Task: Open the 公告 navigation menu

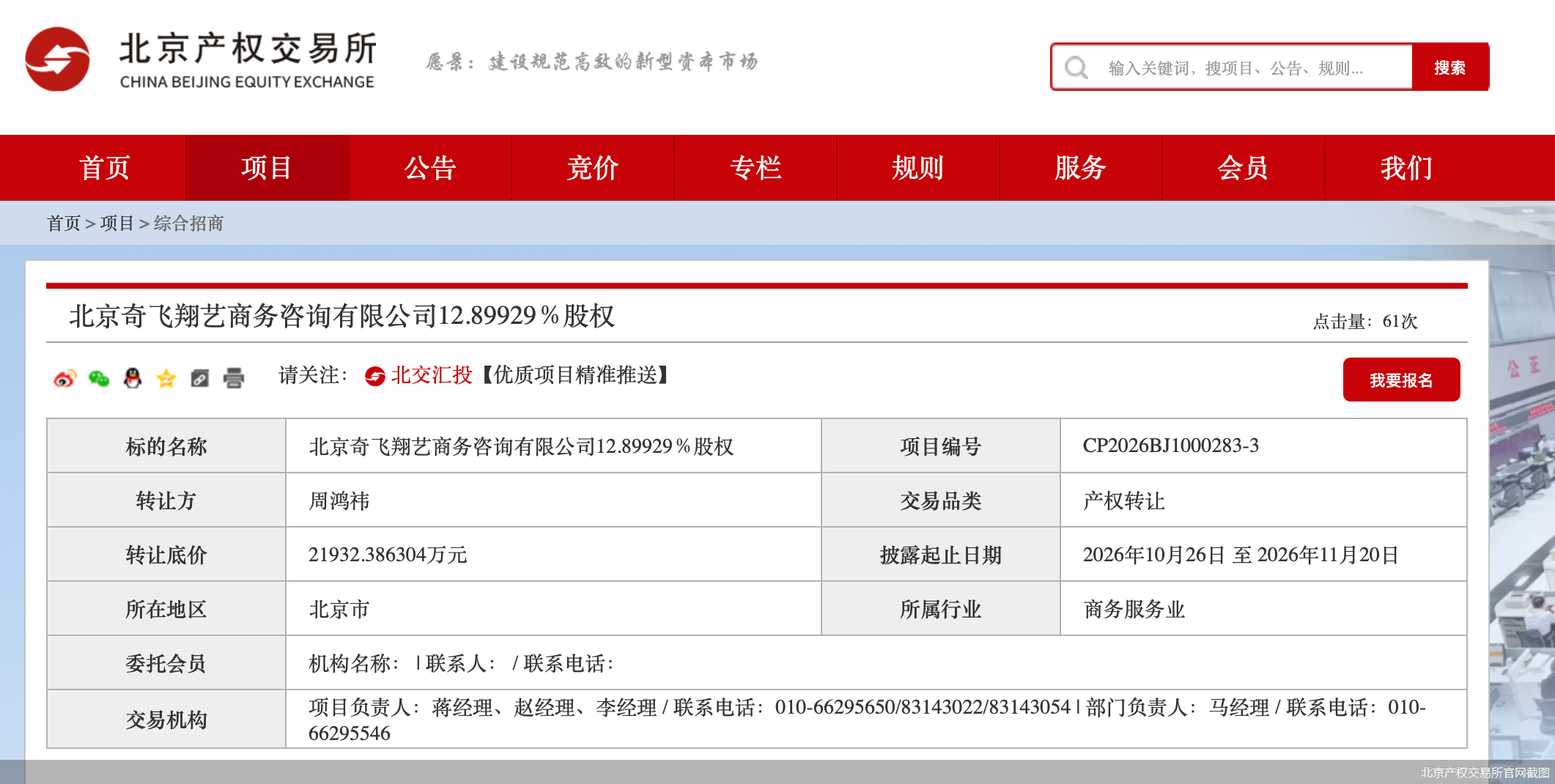Action: (x=430, y=168)
